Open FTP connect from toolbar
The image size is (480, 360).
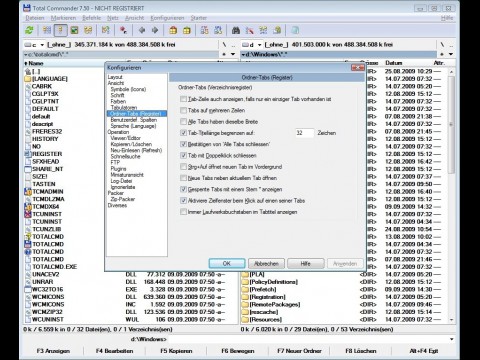click(x=204, y=30)
